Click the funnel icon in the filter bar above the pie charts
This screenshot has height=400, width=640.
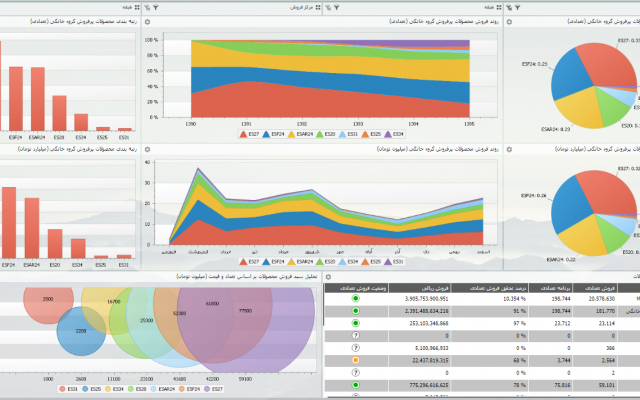(x=518, y=7)
